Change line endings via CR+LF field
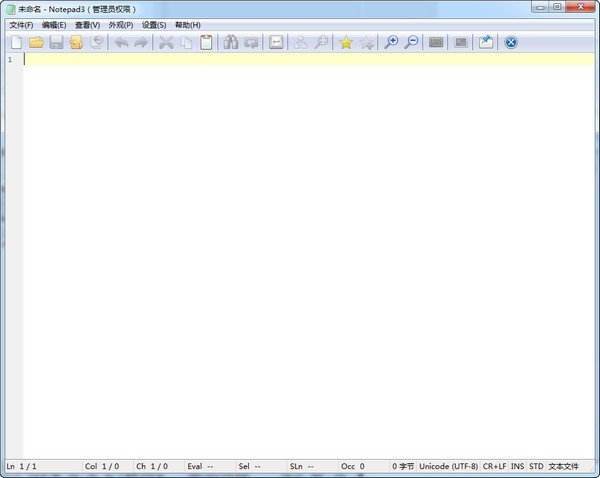The image size is (600, 478). tap(494, 466)
